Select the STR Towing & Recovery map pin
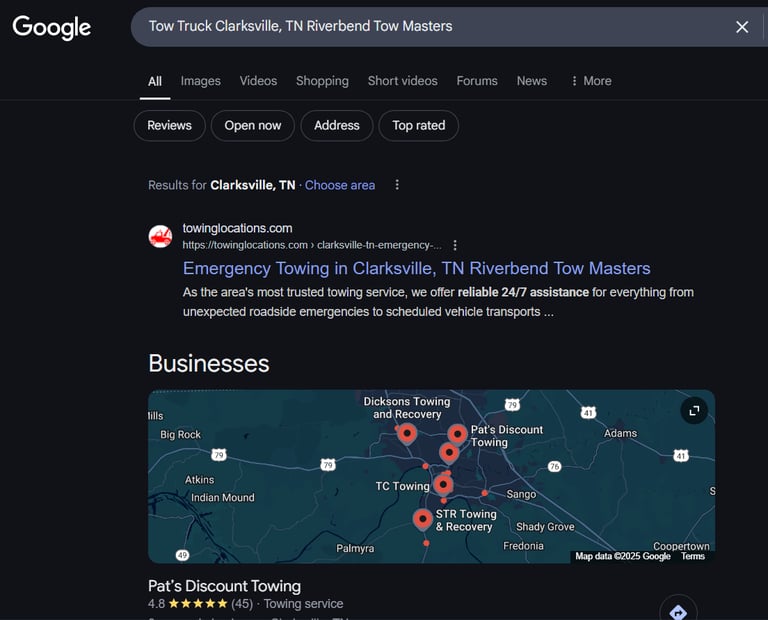This screenshot has width=768, height=620. pos(422,519)
